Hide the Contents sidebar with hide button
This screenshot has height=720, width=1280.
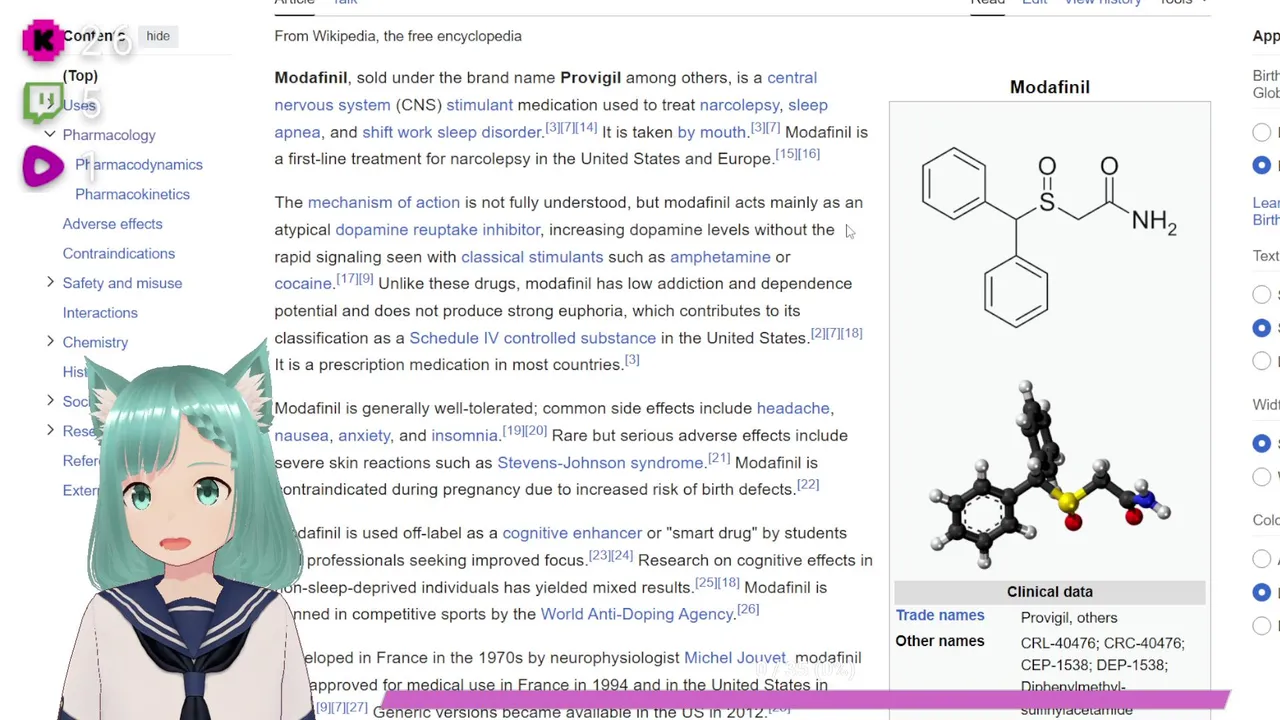click(158, 36)
